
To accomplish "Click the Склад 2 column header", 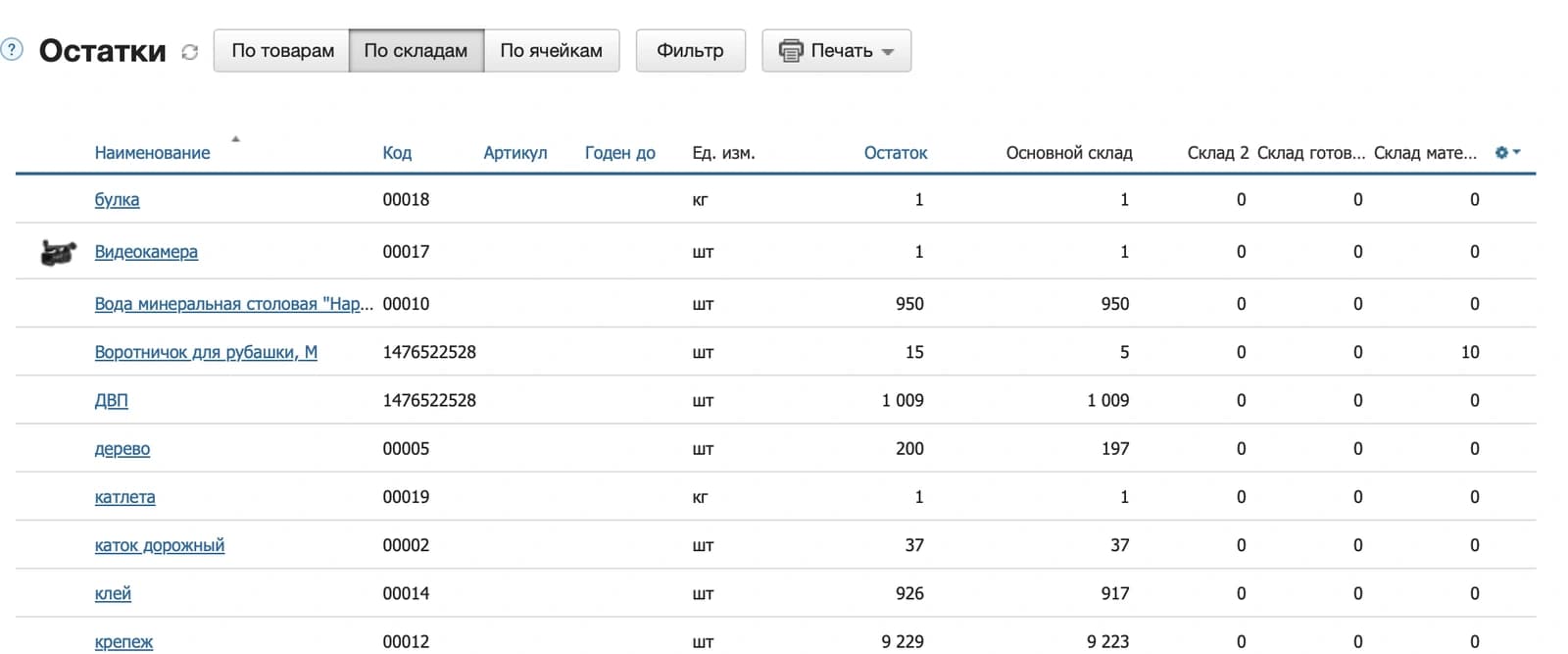I will click(x=1218, y=153).
